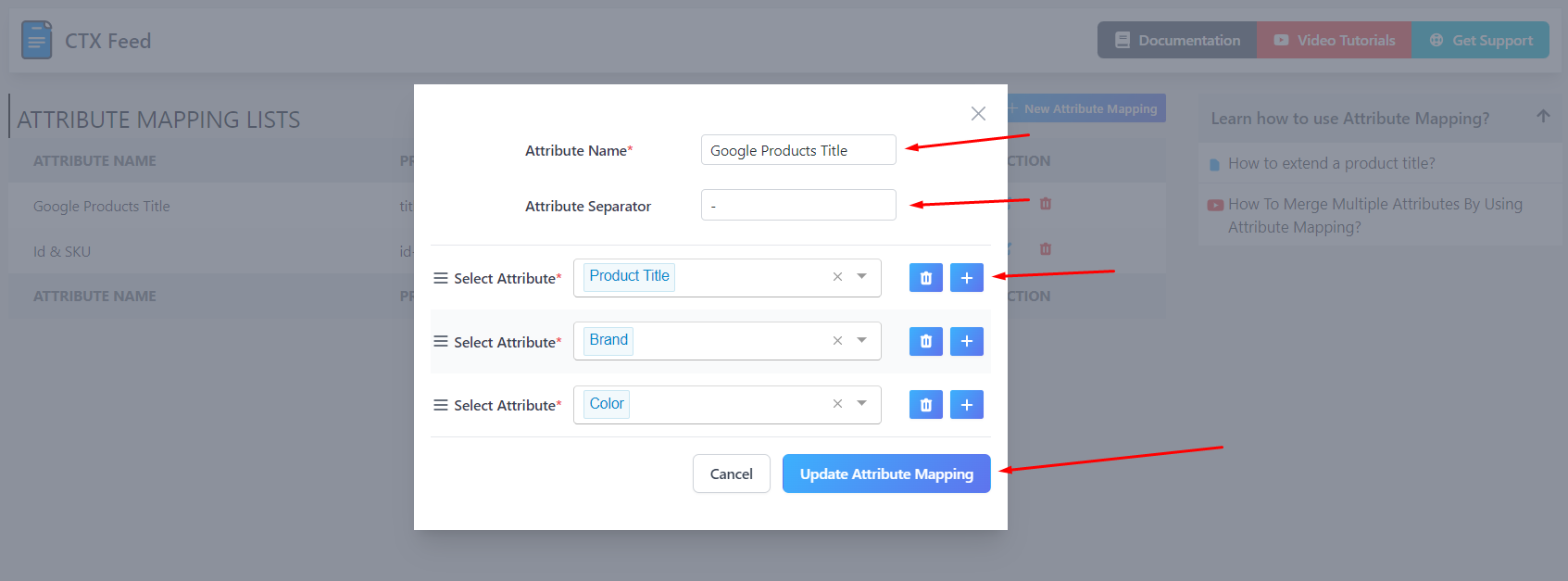Clear the Product Title selection
The height and width of the screenshot is (581, 1568).
coord(837,277)
